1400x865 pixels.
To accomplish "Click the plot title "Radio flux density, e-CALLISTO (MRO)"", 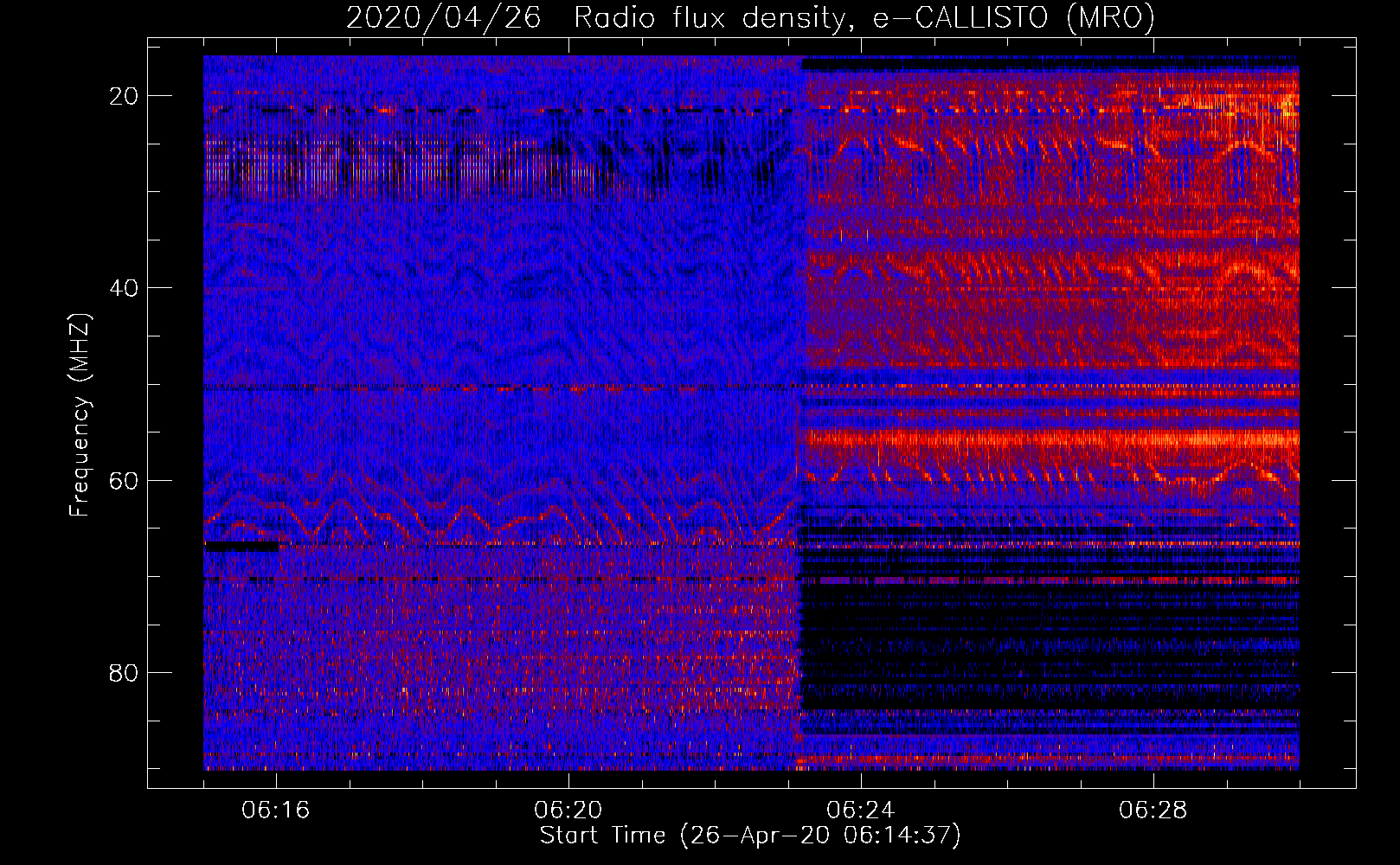I will pos(864,18).
